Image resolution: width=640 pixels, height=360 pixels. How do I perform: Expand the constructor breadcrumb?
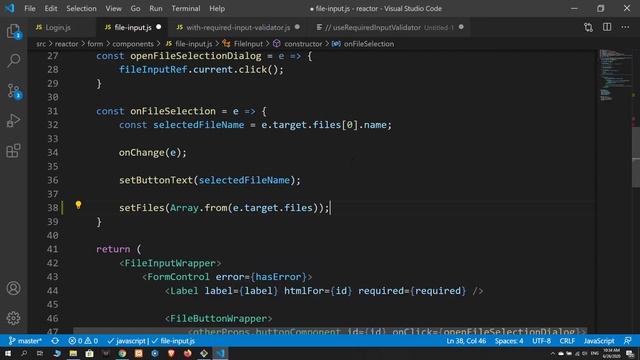tap(298, 44)
